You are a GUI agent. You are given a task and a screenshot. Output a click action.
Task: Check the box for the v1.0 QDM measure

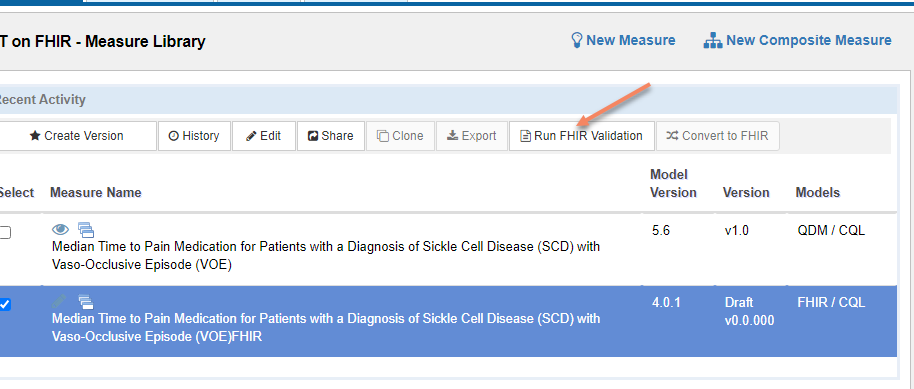5,233
